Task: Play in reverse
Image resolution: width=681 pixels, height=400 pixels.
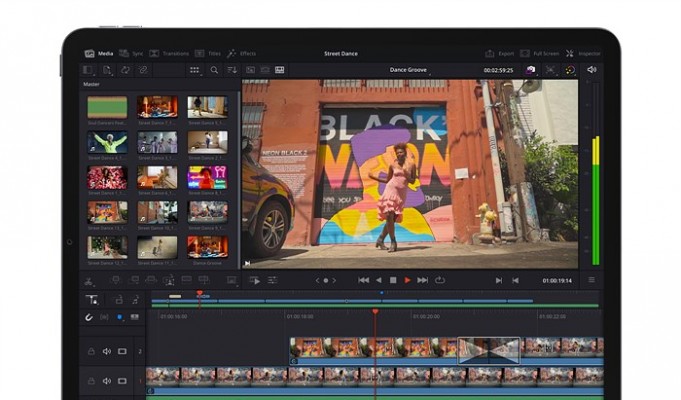Action: tap(378, 281)
